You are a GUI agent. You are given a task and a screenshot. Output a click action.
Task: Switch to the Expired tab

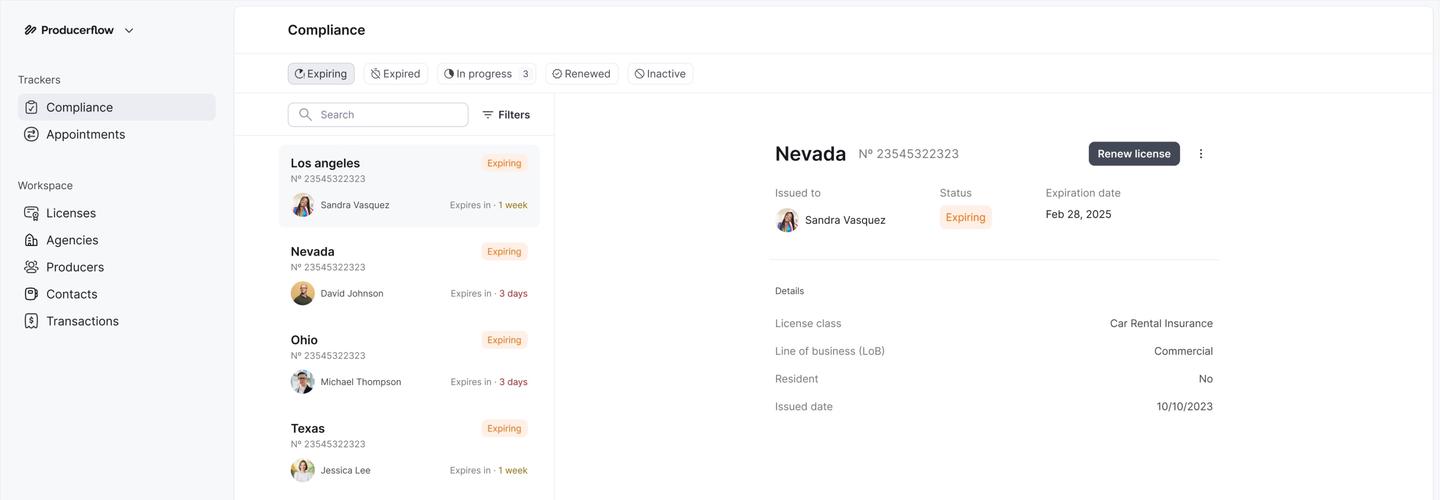coord(395,74)
